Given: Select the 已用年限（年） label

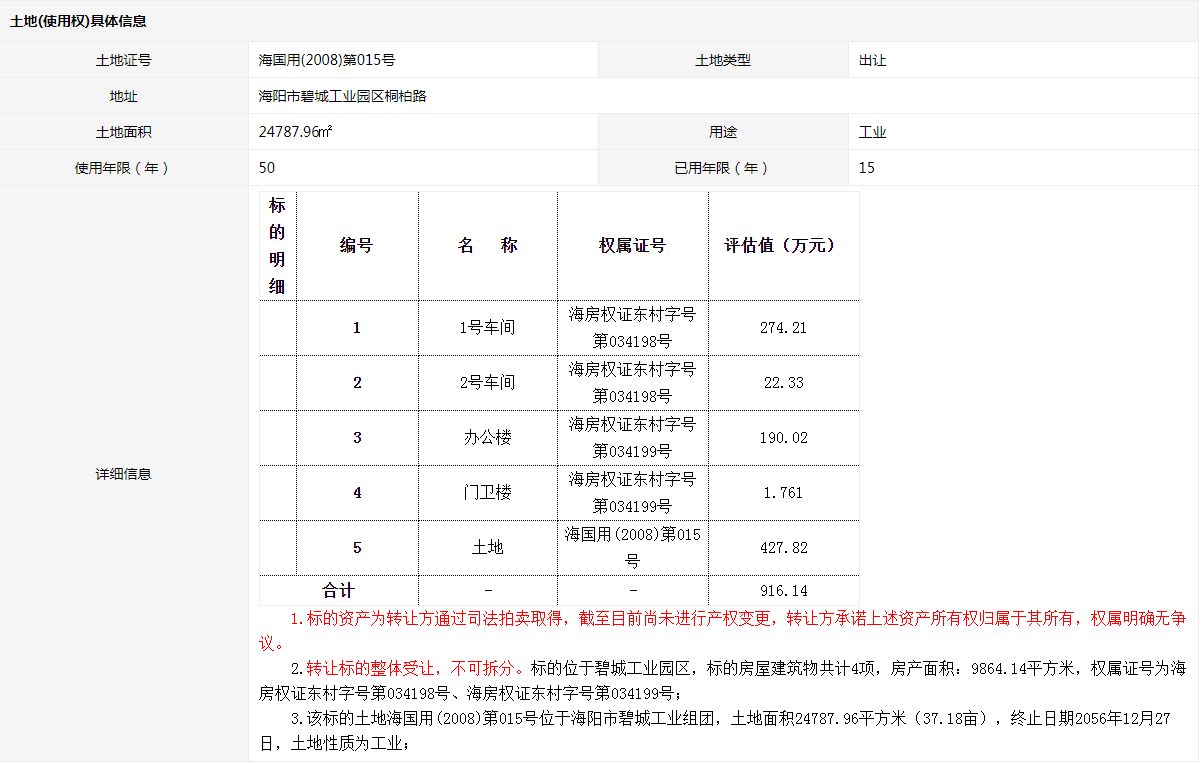Looking at the screenshot, I should (x=723, y=168).
